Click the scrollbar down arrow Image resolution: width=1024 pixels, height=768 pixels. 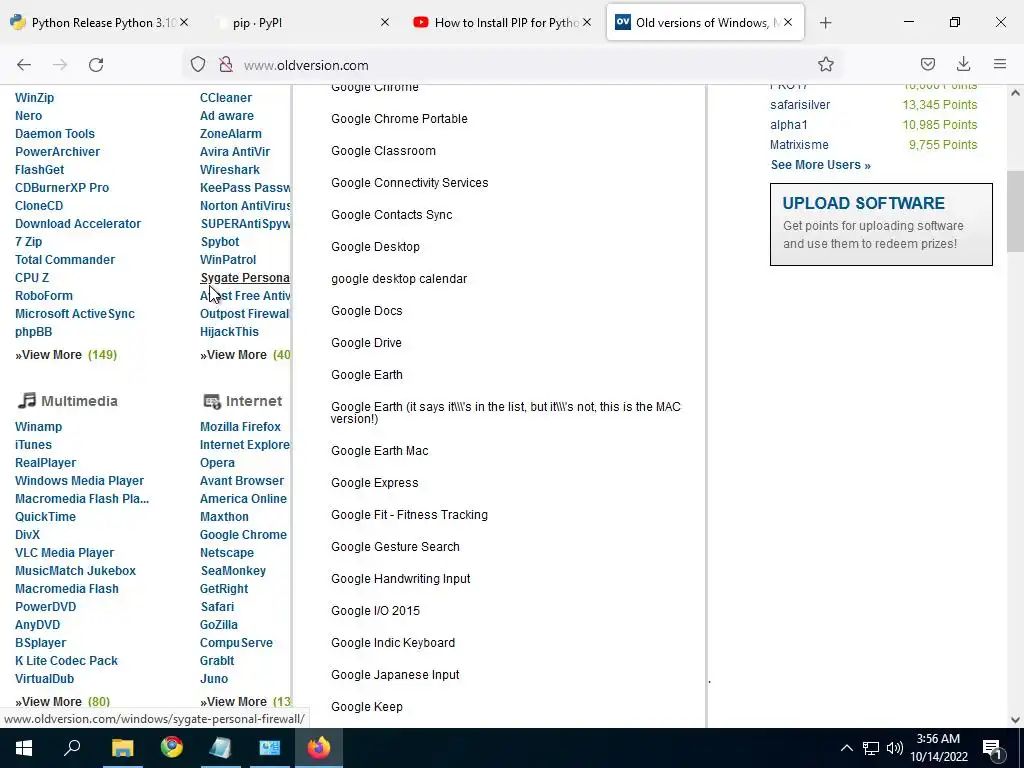click(x=1015, y=720)
